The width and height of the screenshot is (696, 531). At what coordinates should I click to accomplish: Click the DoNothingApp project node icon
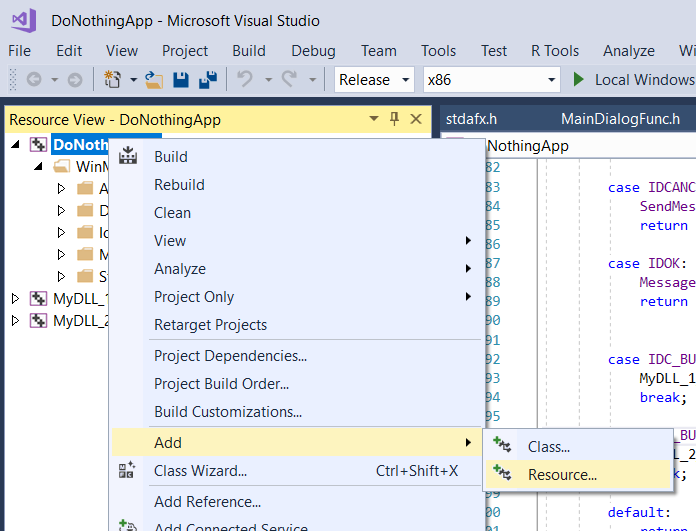pos(38,144)
